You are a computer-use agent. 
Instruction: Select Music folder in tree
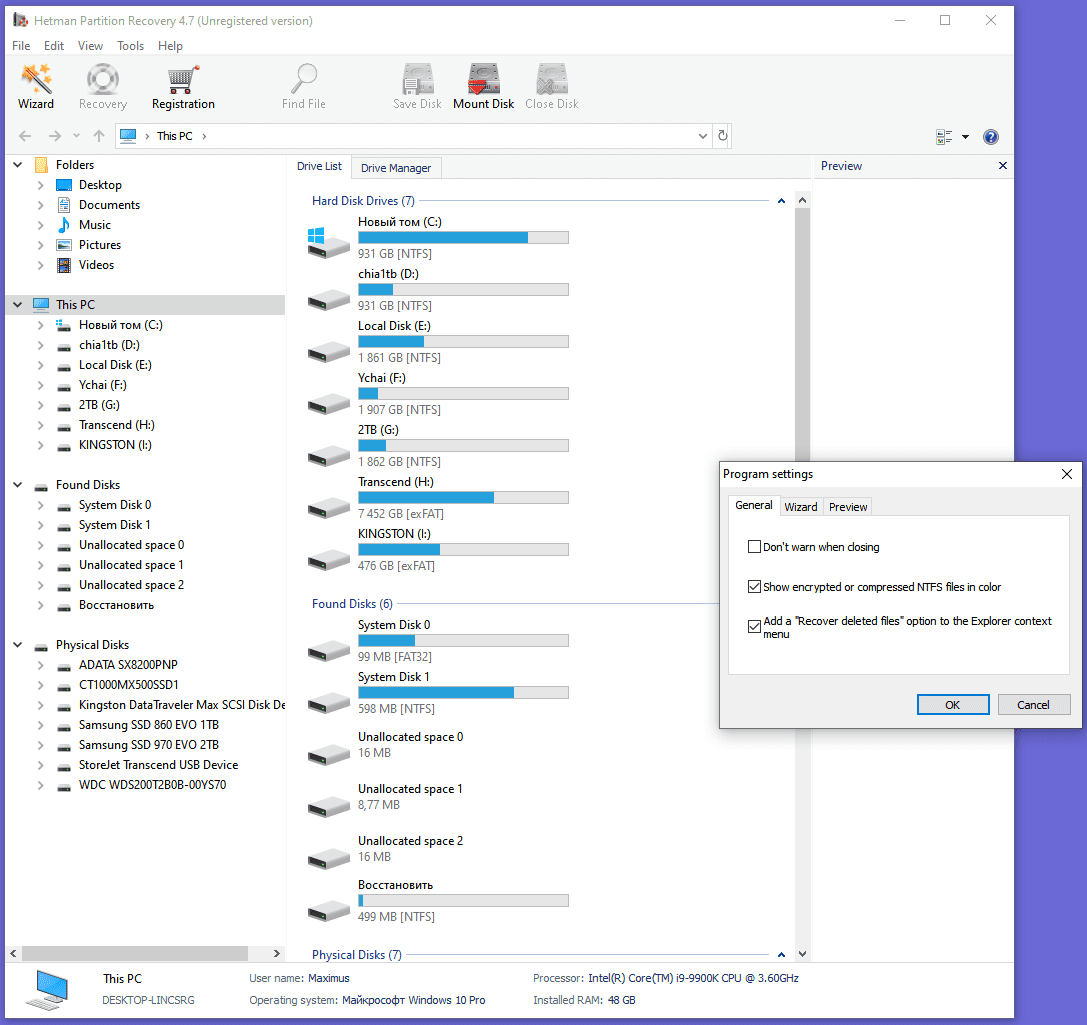(95, 225)
